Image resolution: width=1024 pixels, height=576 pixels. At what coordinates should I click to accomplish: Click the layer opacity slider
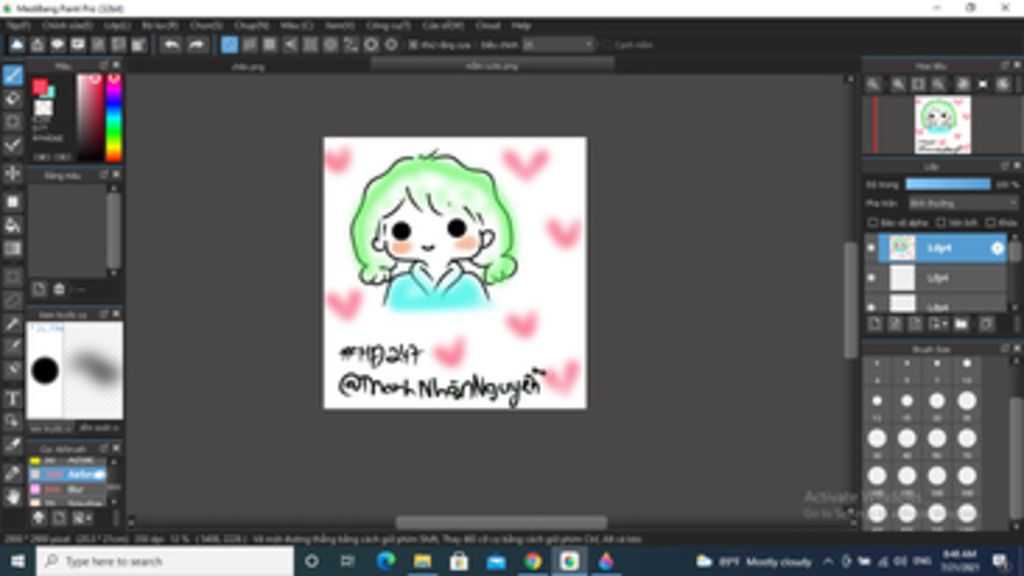(x=948, y=185)
